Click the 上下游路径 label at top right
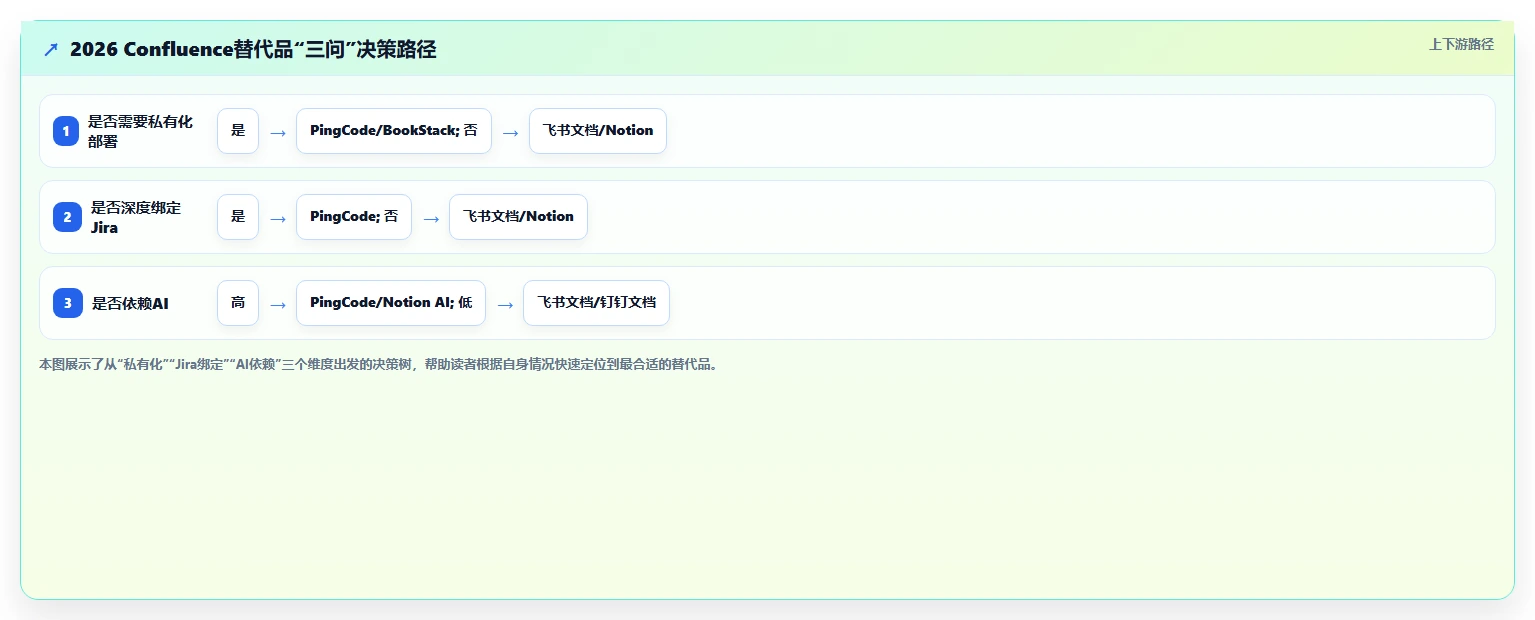Screen dimensions: 1535x620 1461,44
